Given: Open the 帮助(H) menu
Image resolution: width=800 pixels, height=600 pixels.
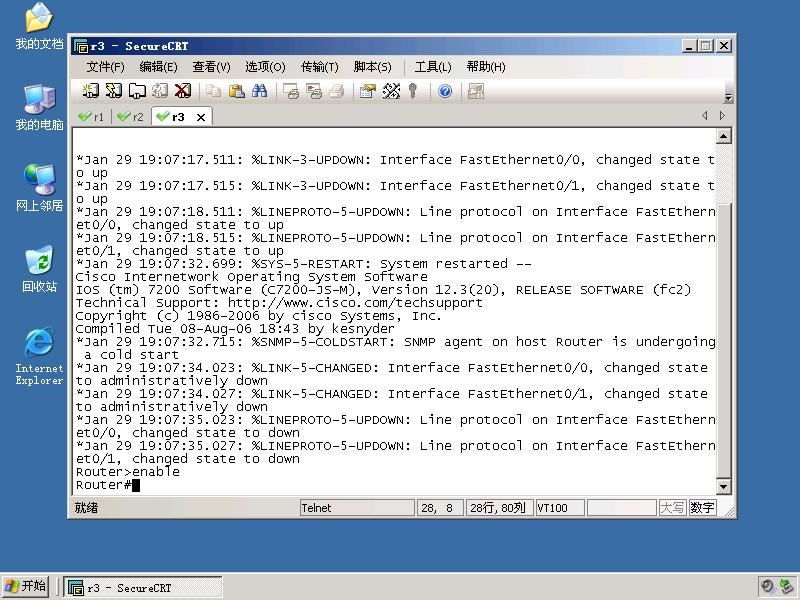Looking at the screenshot, I should coord(486,67).
